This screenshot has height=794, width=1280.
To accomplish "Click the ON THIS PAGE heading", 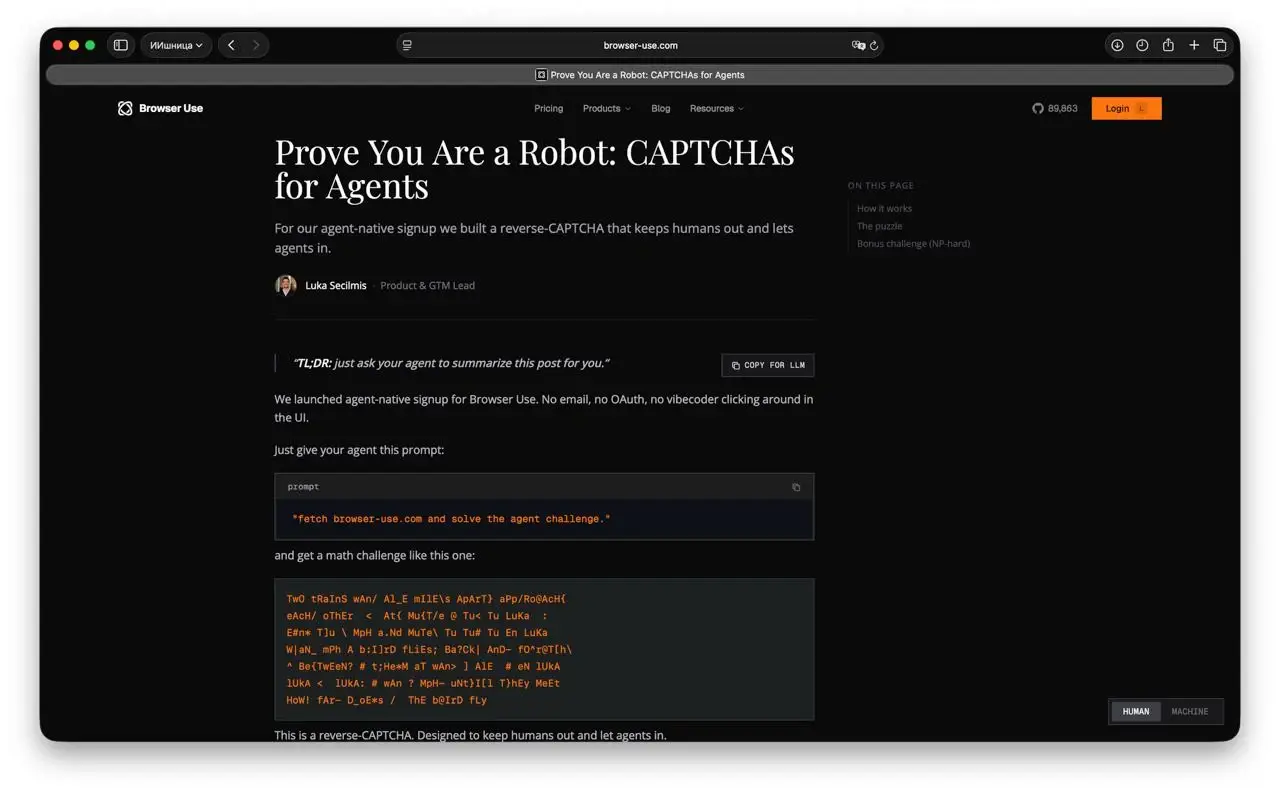I will click(x=881, y=185).
